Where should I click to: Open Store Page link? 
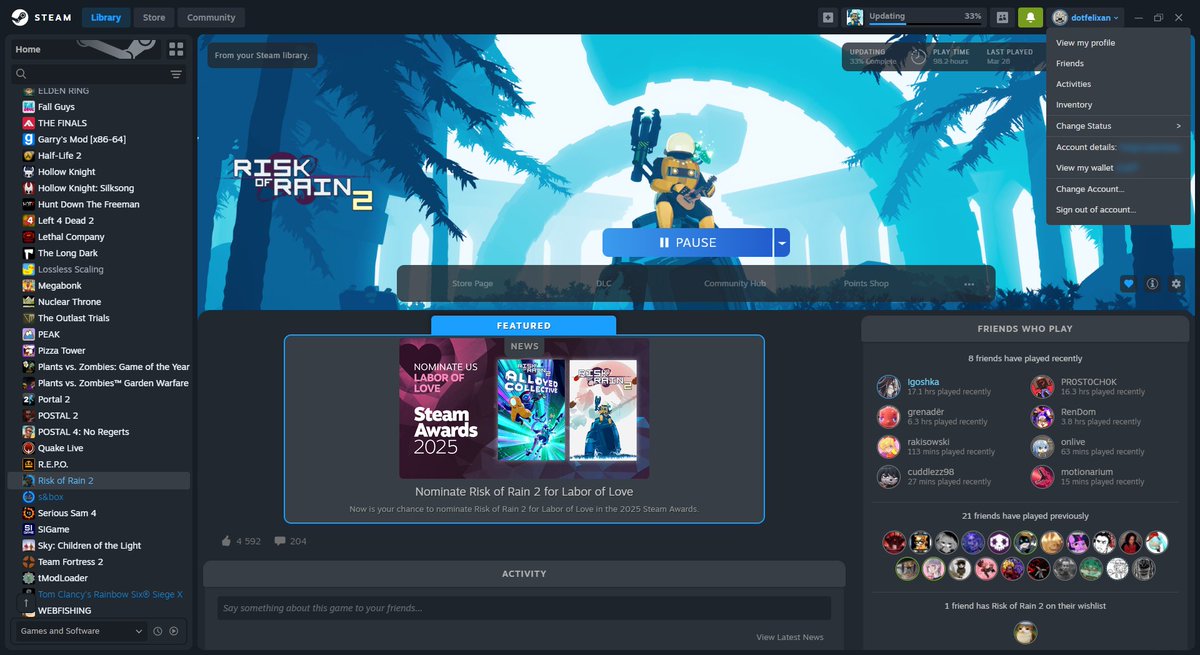[x=472, y=284]
